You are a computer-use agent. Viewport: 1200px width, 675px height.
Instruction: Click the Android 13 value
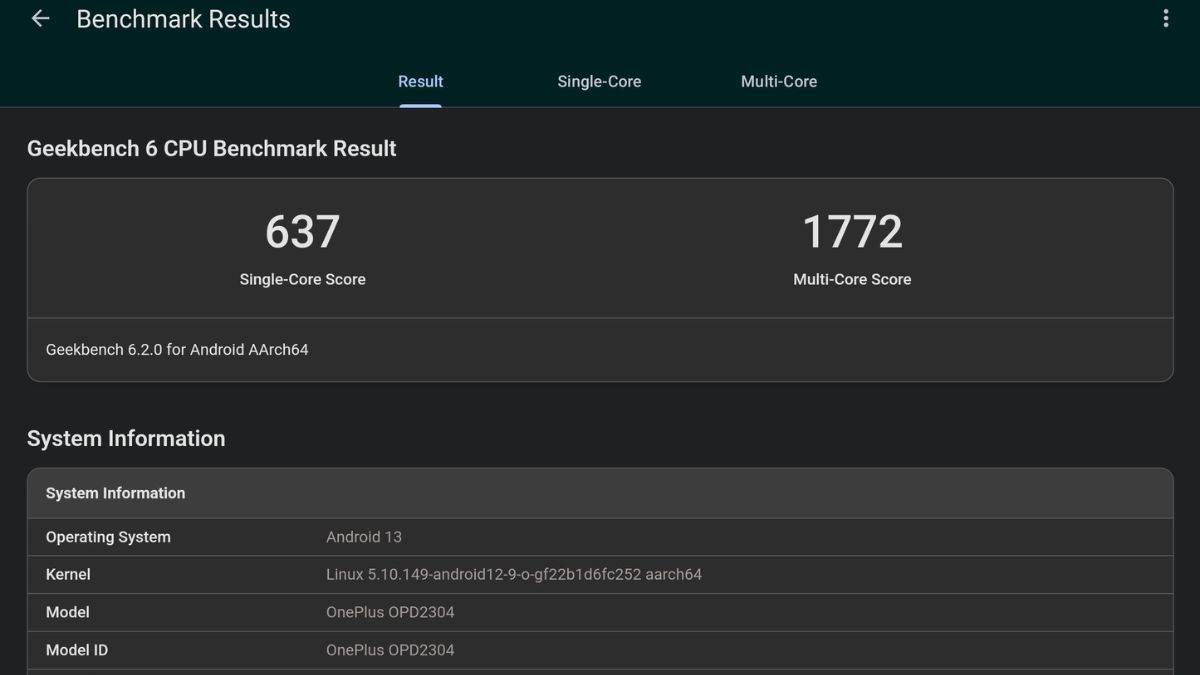coord(364,537)
